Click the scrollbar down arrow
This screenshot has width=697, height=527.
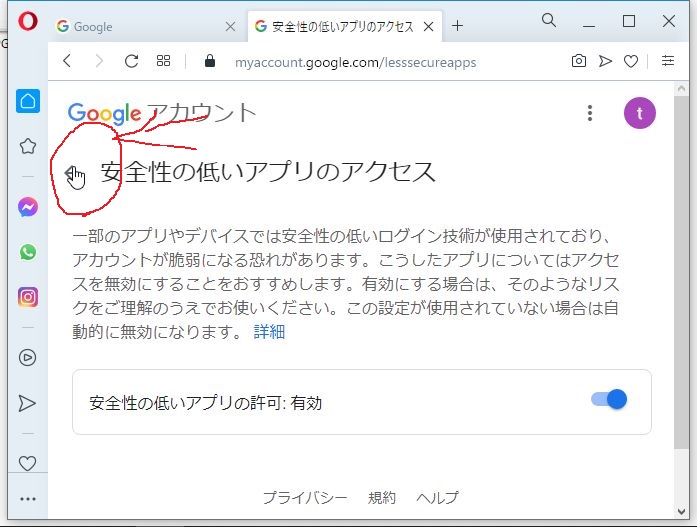point(681,511)
